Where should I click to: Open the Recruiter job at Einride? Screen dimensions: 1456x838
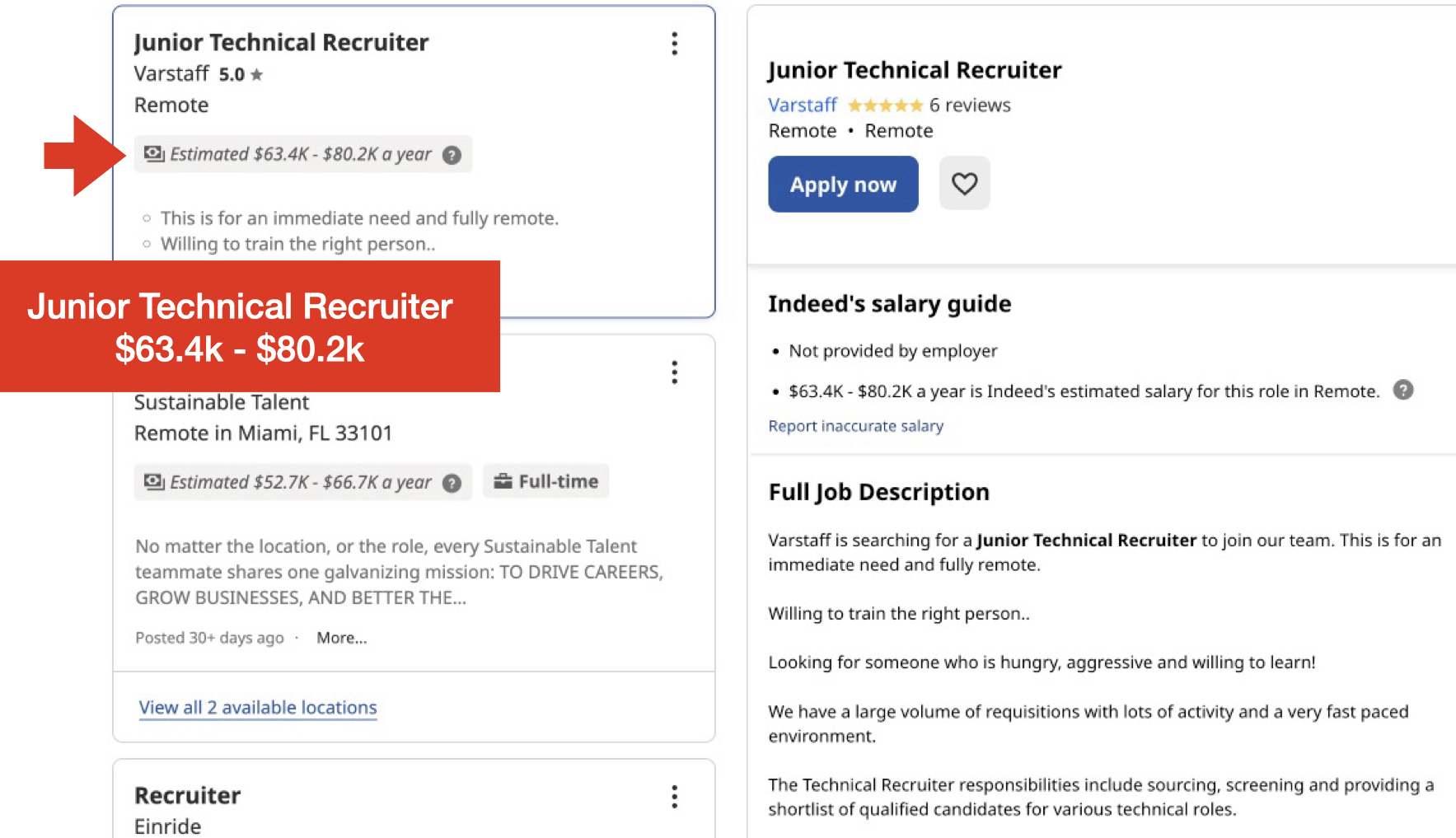tap(187, 795)
